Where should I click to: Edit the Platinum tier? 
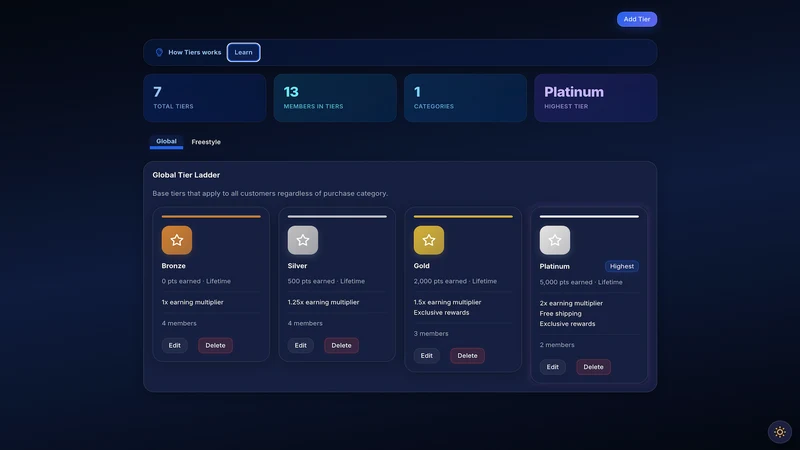[553, 367]
